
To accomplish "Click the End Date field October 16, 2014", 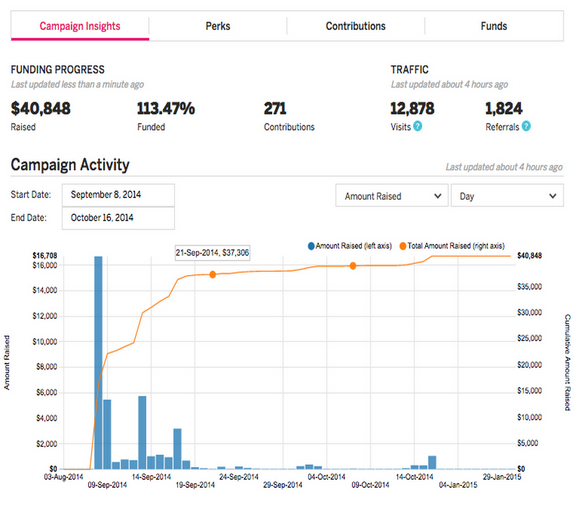I will pyautogui.click(x=118, y=218).
